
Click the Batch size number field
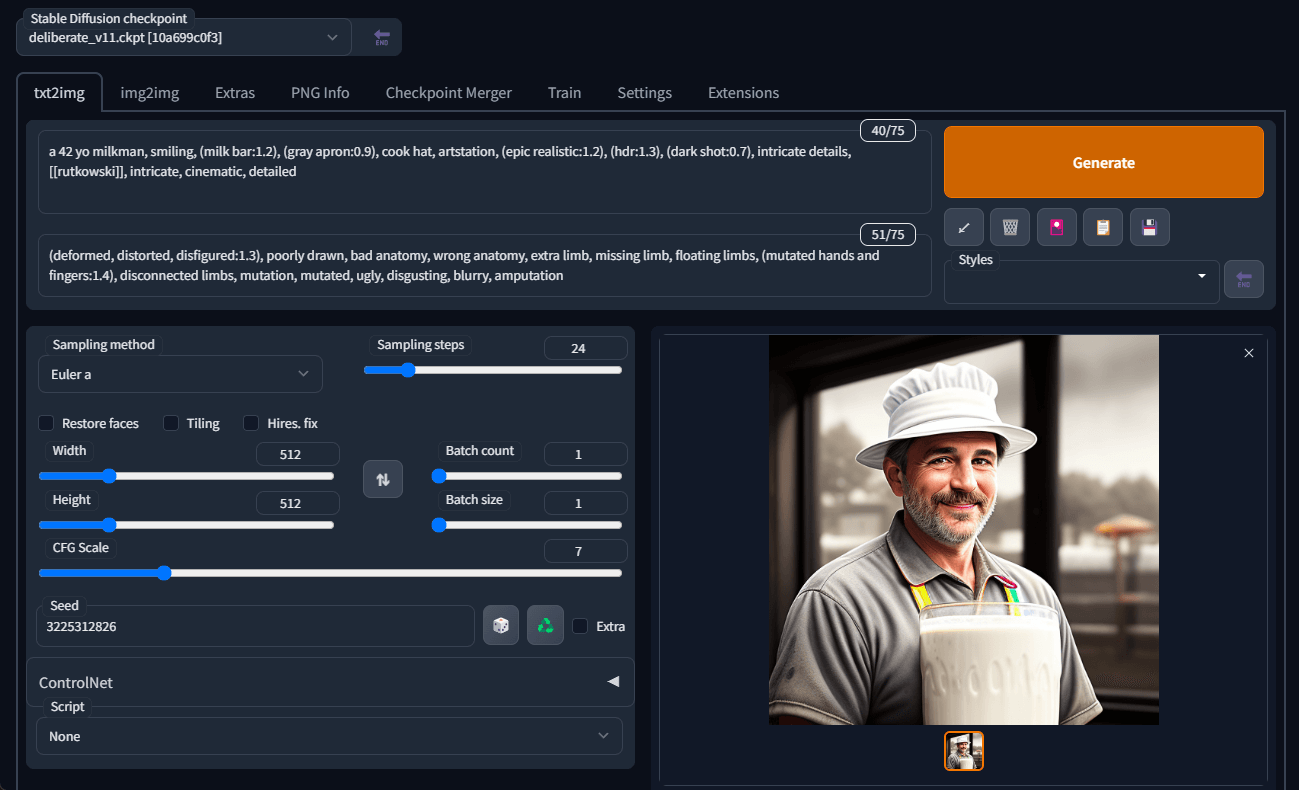(x=586, y=503)
